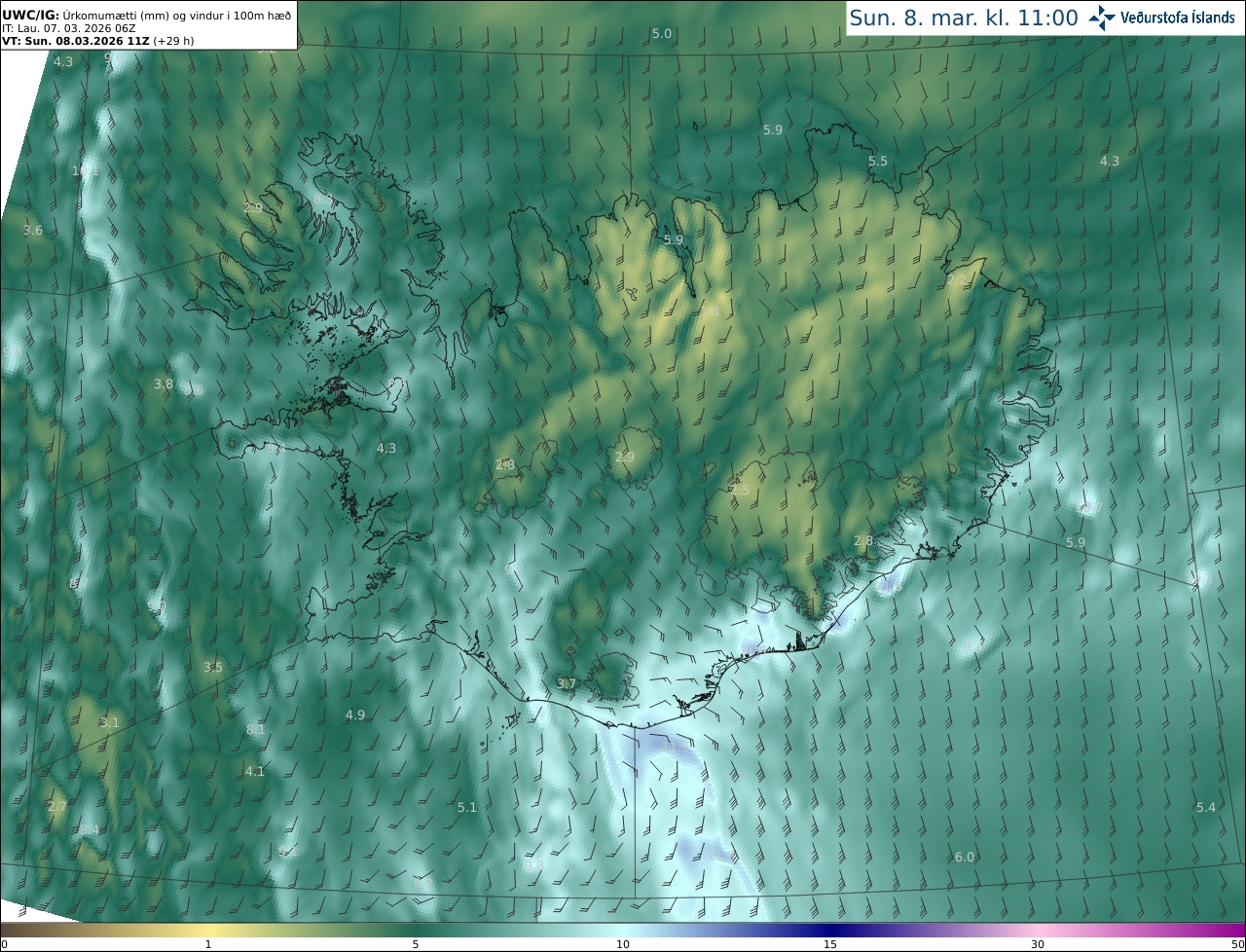1246x952 pixels.
Task: Click the '3.7' value on the map
Action: (568, 684)
